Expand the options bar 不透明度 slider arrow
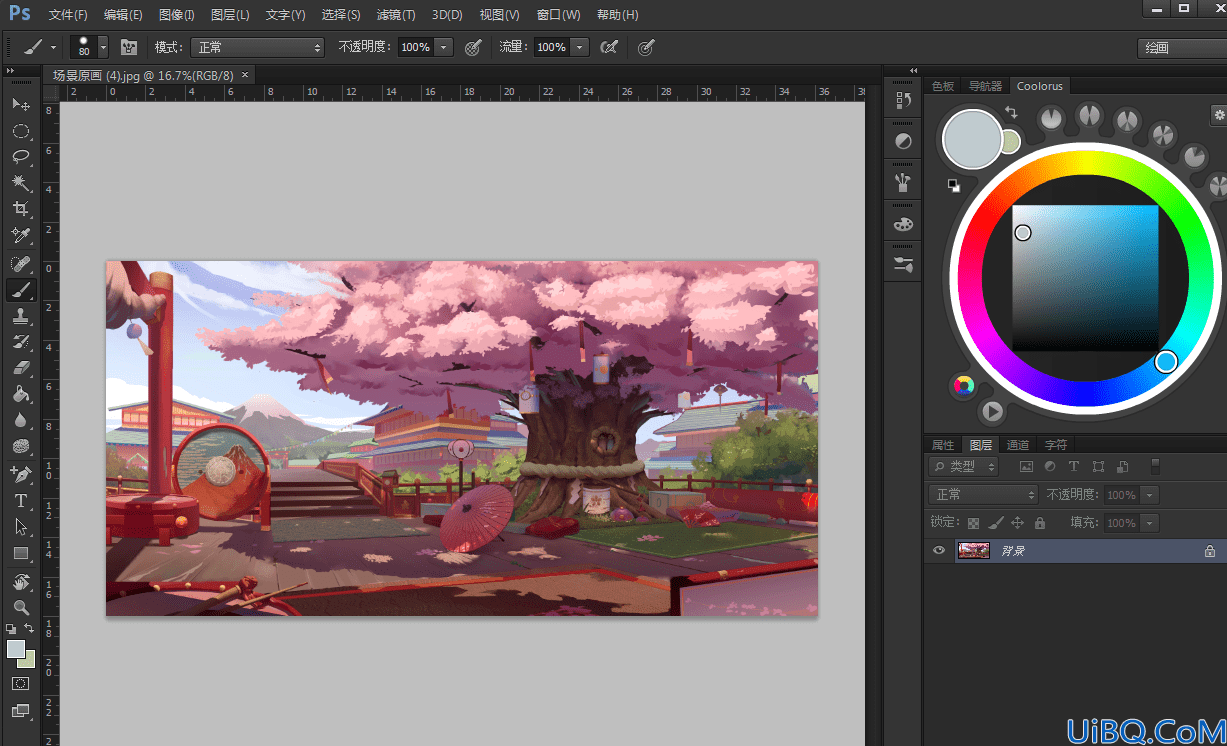Viewport: 1227px width, 746px height. point(444,47)
